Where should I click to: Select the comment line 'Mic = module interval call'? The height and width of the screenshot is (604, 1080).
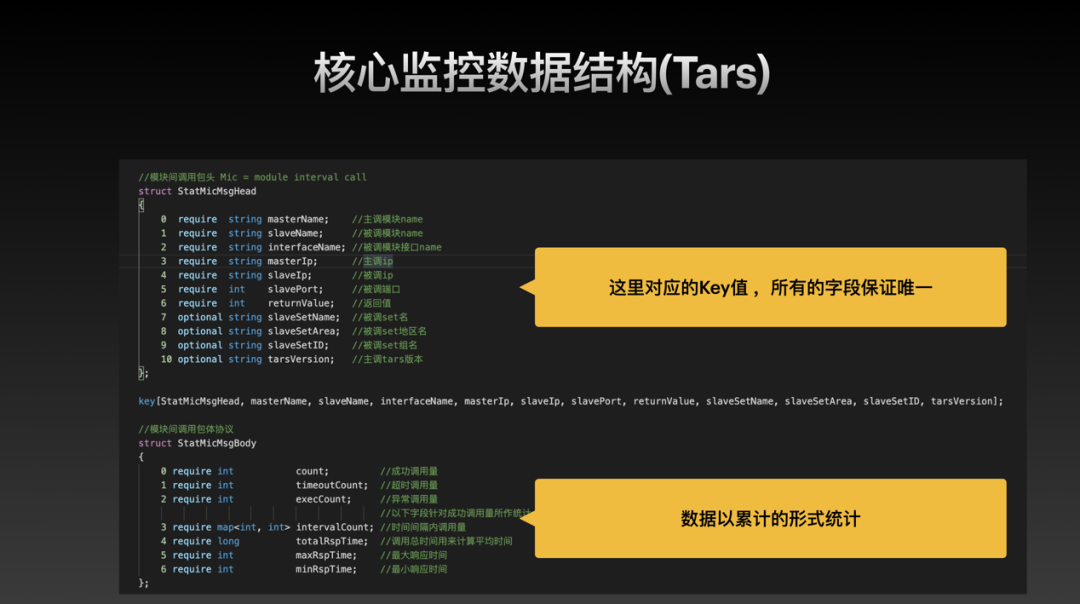pyautogui.click(x=252, y=177)
